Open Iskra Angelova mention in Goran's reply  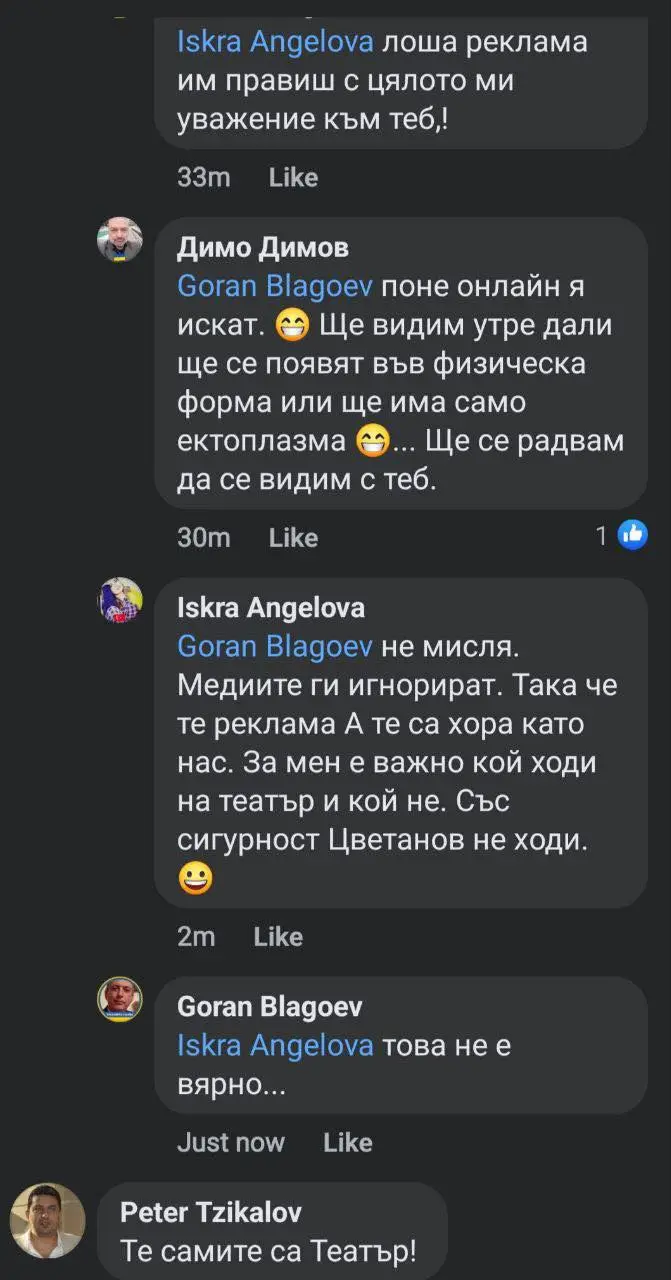pos(275,1046)
